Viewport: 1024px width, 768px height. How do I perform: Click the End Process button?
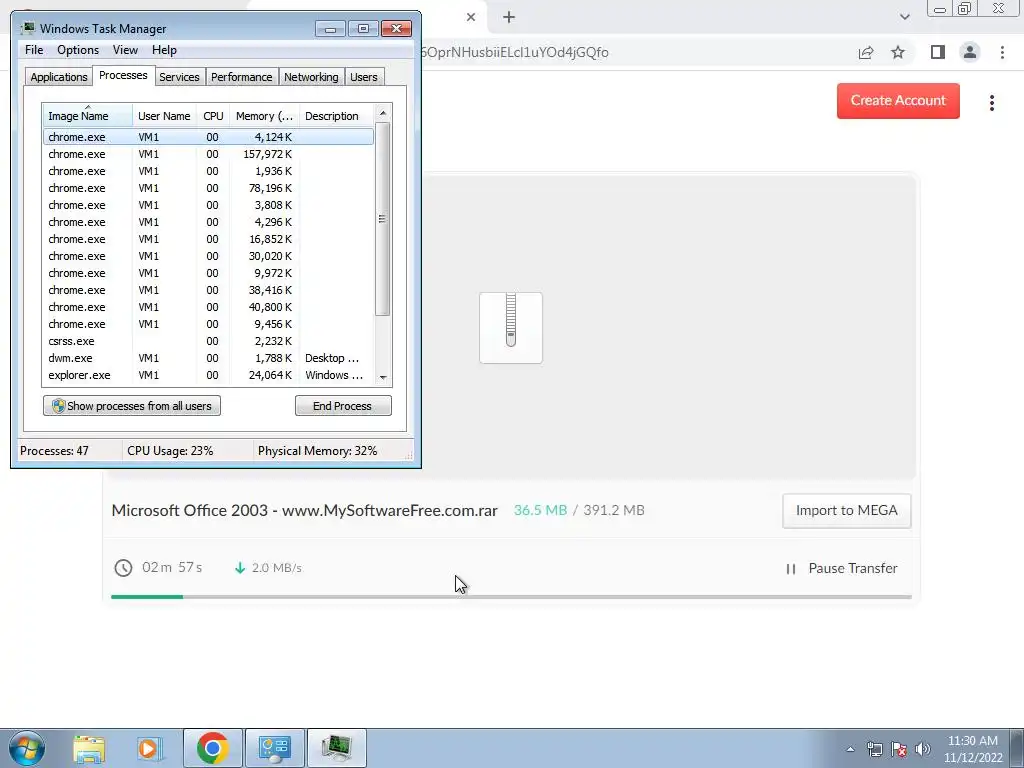point(343,406)
